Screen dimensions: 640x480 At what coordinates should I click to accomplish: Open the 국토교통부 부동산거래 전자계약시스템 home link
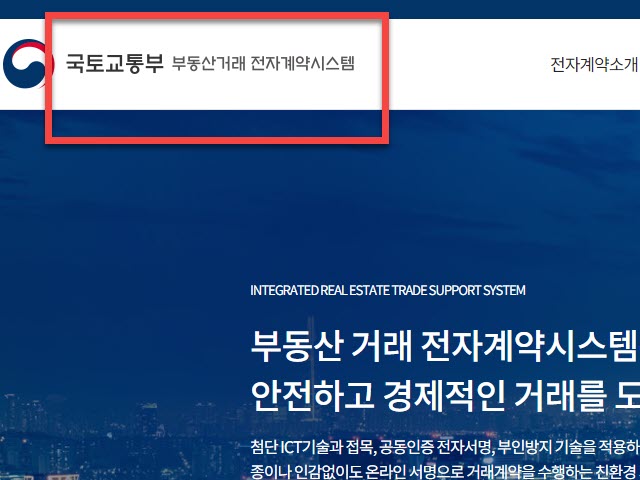tap(210, 63)
